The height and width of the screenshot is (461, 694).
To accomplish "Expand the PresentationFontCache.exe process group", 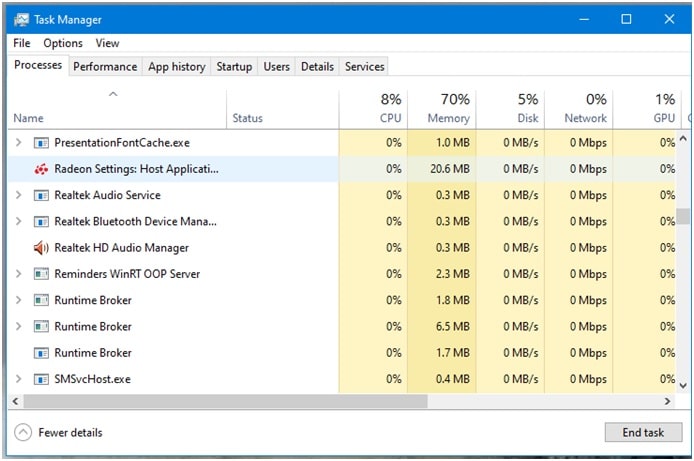I will (x=18, y=142).
